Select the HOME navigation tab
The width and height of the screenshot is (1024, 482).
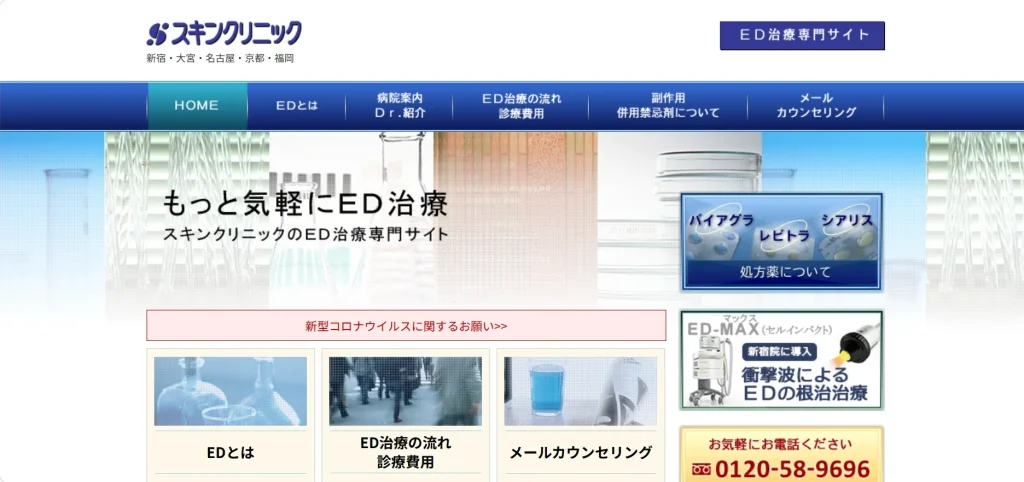(x=197, y=106)
